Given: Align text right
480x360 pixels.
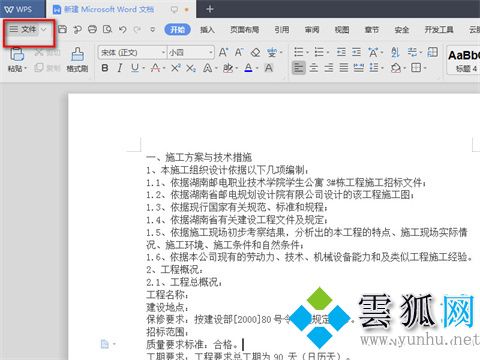Looking at the screenshot, I should pos(329,68).
